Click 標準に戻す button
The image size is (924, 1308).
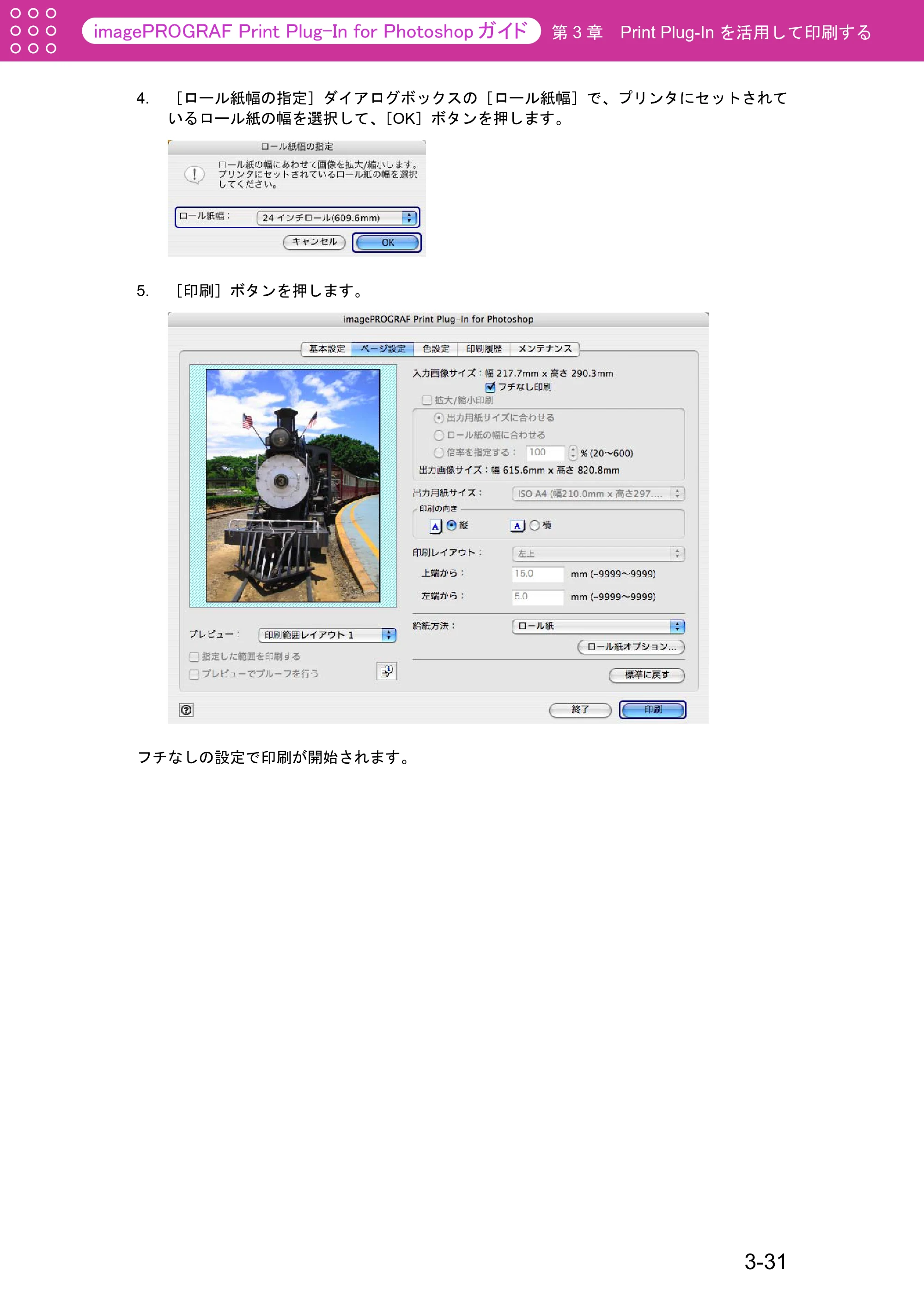(647, 675)
